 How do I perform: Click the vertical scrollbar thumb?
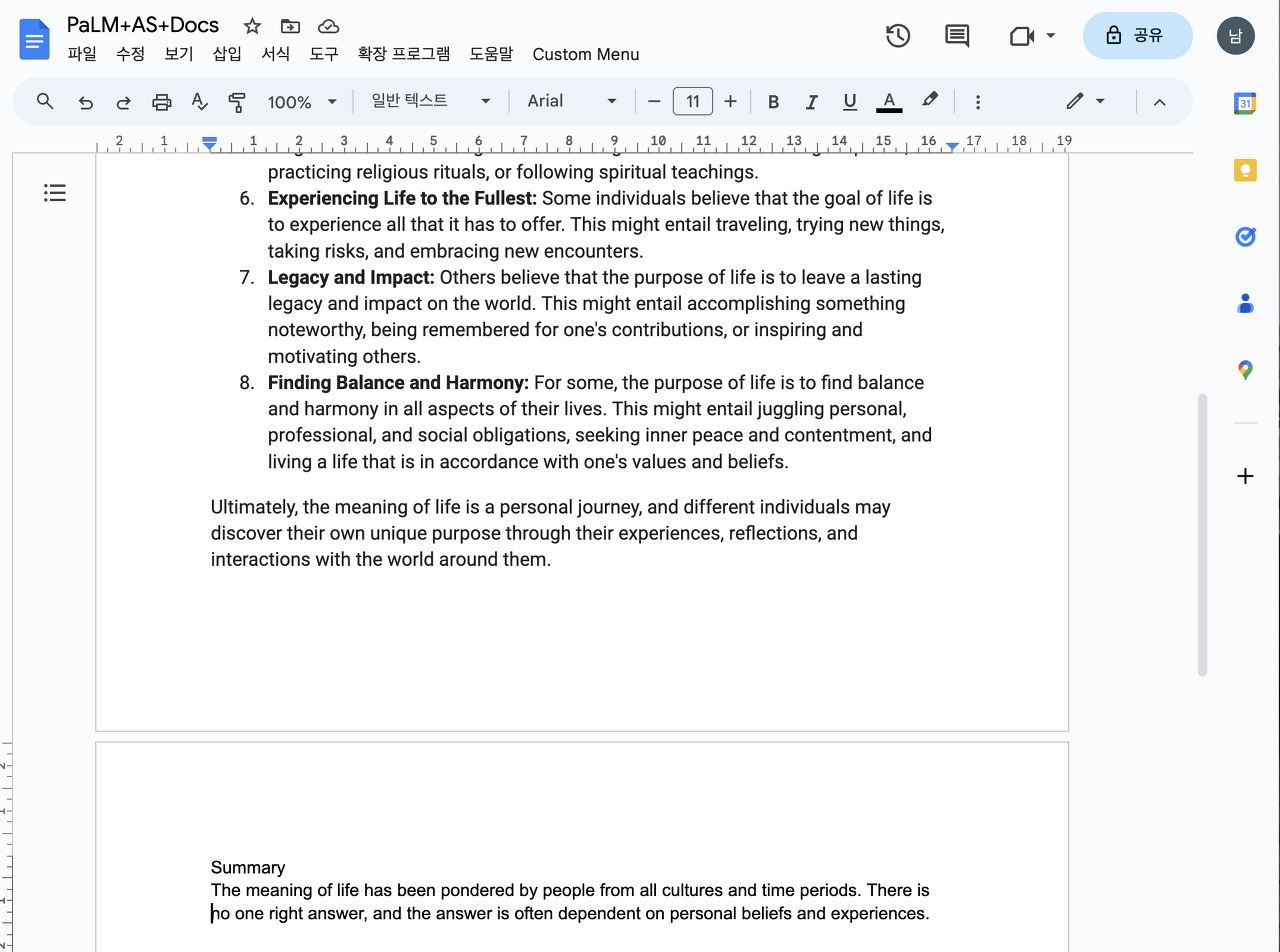pos(1202,535)
